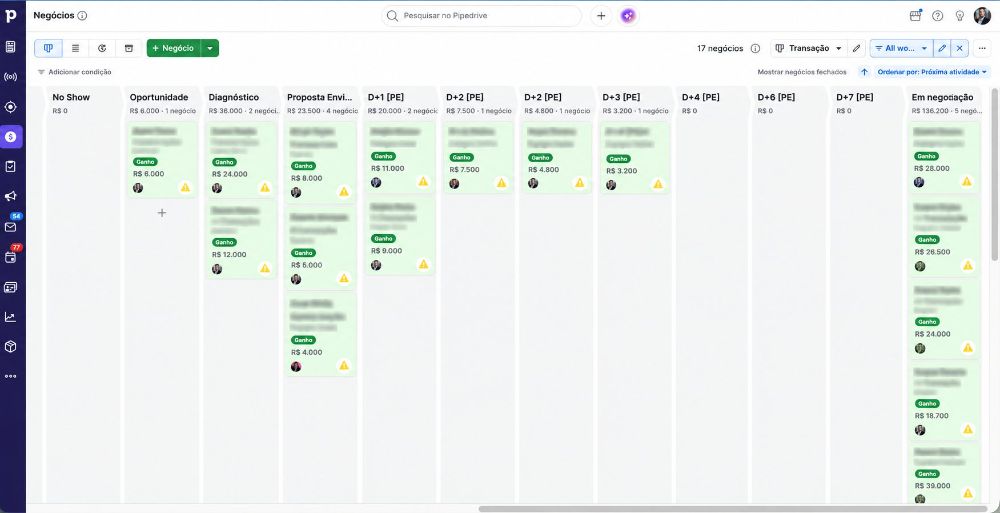Click the Ganho badge on the R$ 12.000 card
Viewport: 1000px width, 513px height.
tap(224, 242)
